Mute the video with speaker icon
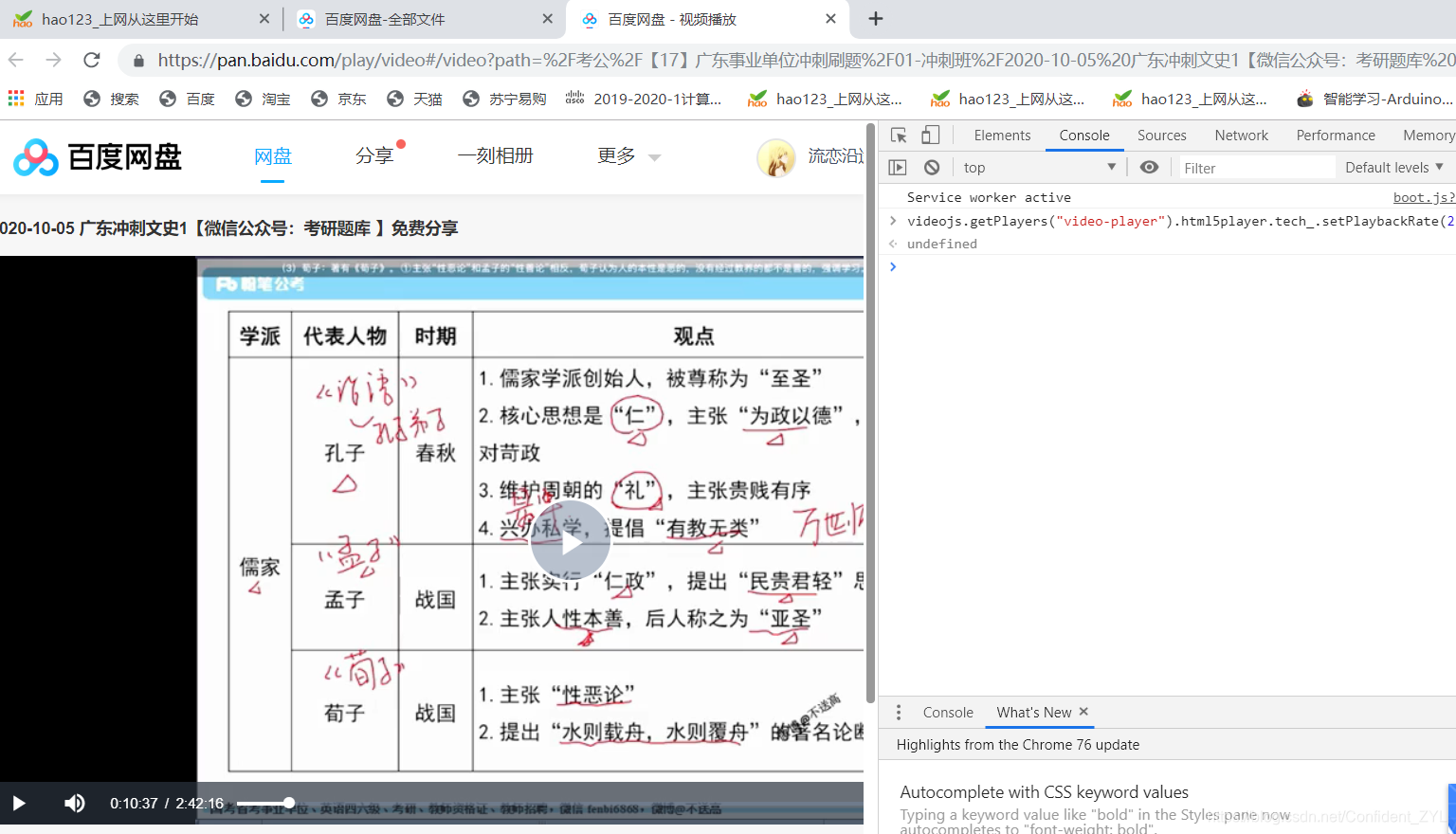Viewport: 1456px width, 834px height. [74, 804]
